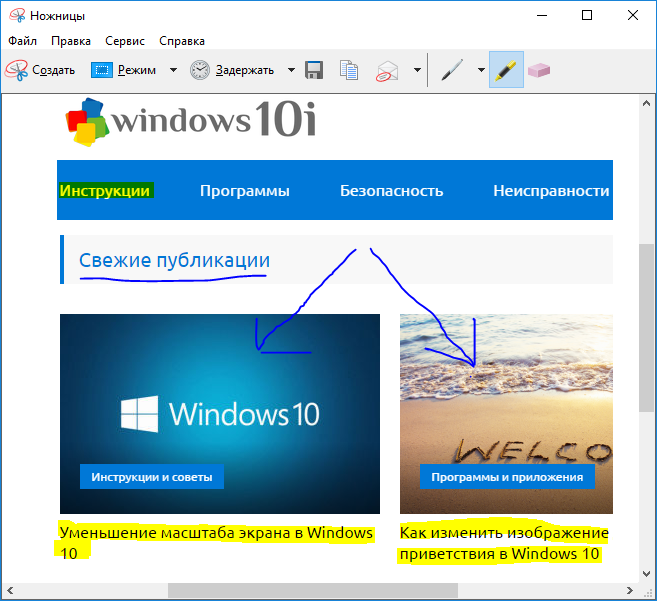Viewport: 657px width, 601px height.
Task: Expand the Задержать delay dropdown arrow
Action: point(291,70)
